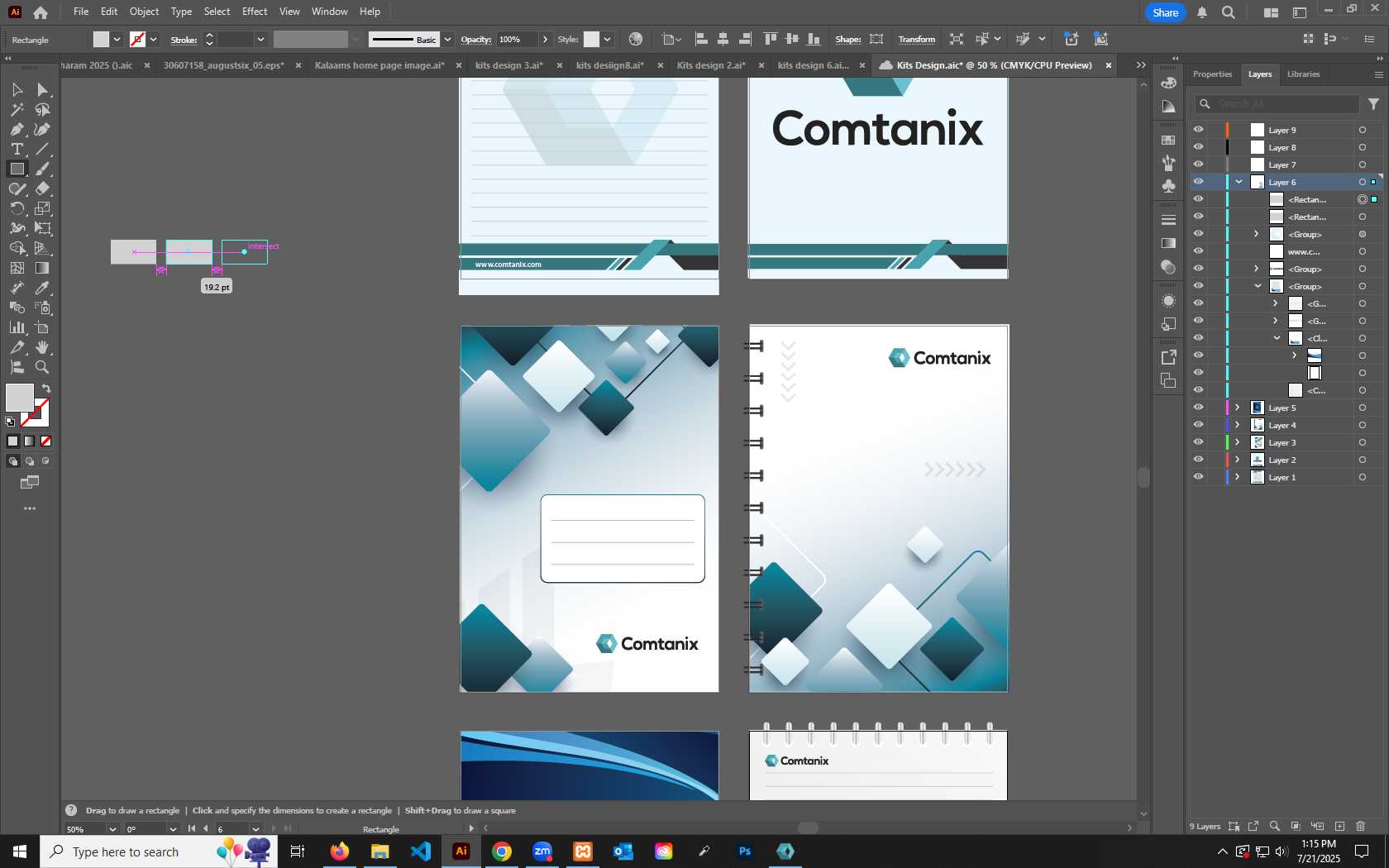This screenshot has width=1389, height=868.
Task: Open the Opacity flyout arrow
Action: 545,39
